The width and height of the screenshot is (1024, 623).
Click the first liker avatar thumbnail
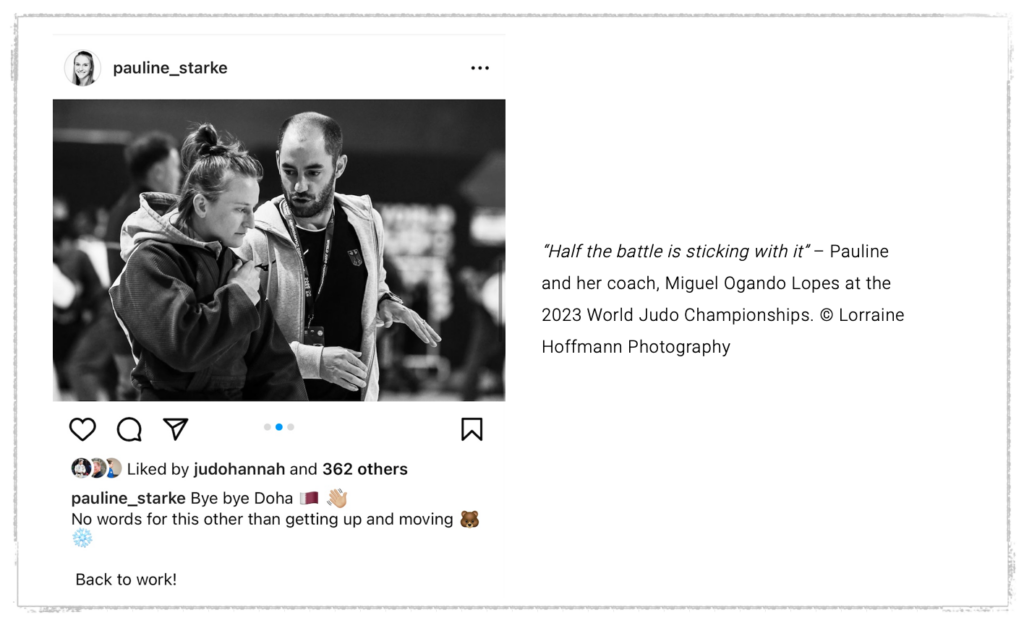pyautogui.click(x=81, y=468)
